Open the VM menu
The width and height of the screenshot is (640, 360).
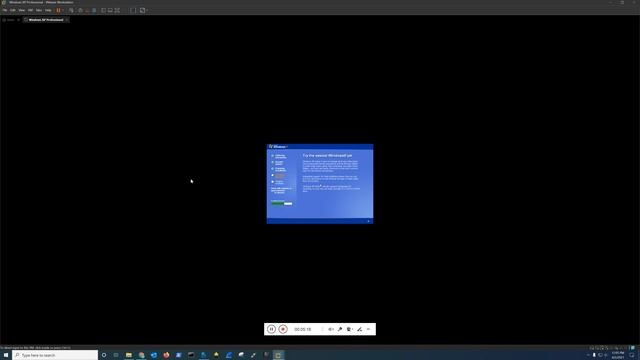point(30,10)
